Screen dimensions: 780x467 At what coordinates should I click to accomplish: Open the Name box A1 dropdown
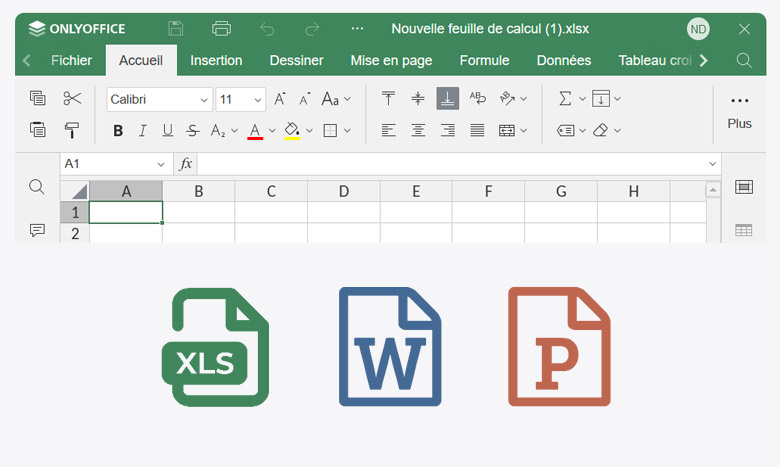161,164
